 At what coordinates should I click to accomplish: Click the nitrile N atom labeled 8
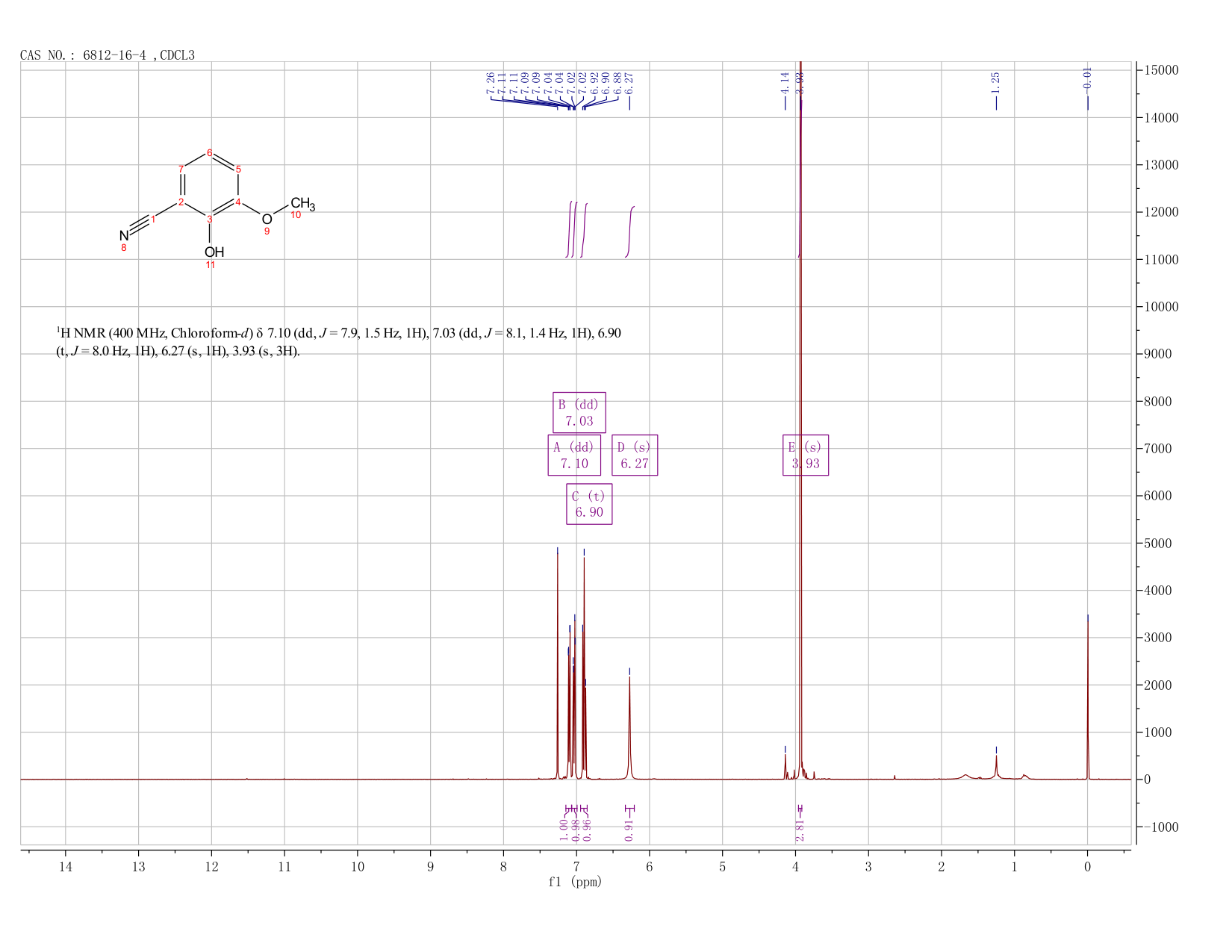pos(124,236)
